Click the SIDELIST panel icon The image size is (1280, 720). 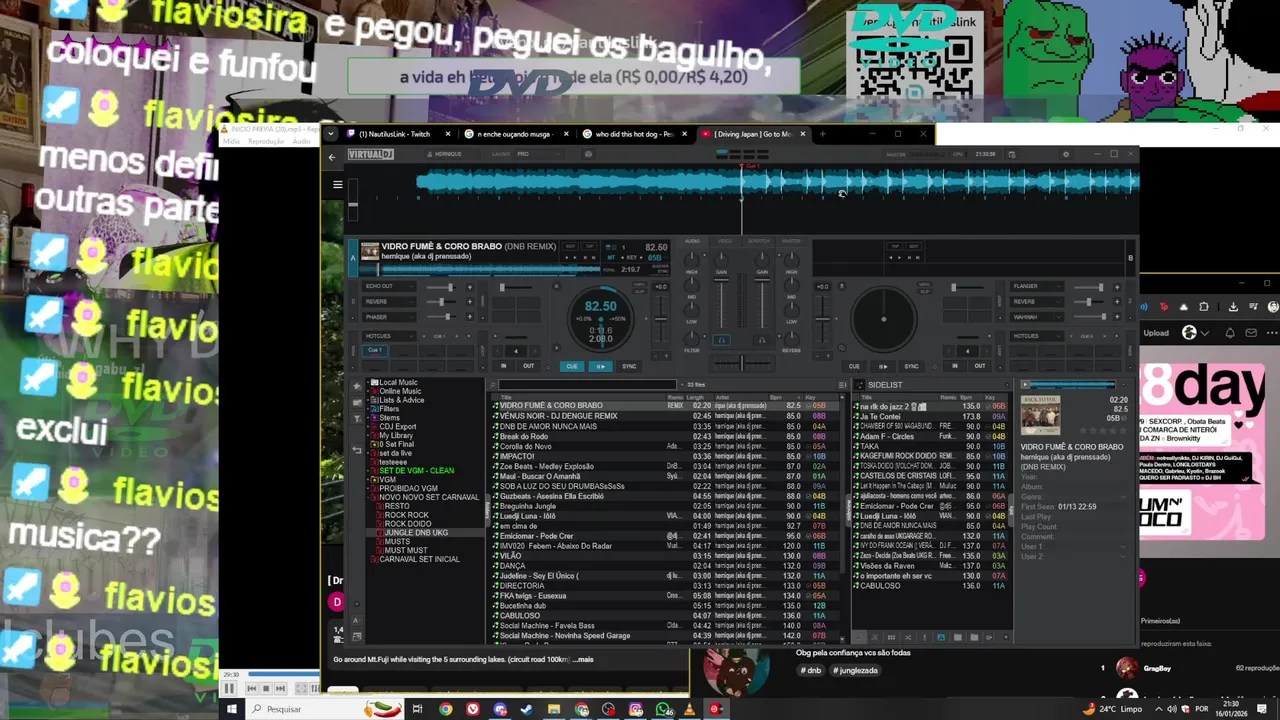point(860,384)
